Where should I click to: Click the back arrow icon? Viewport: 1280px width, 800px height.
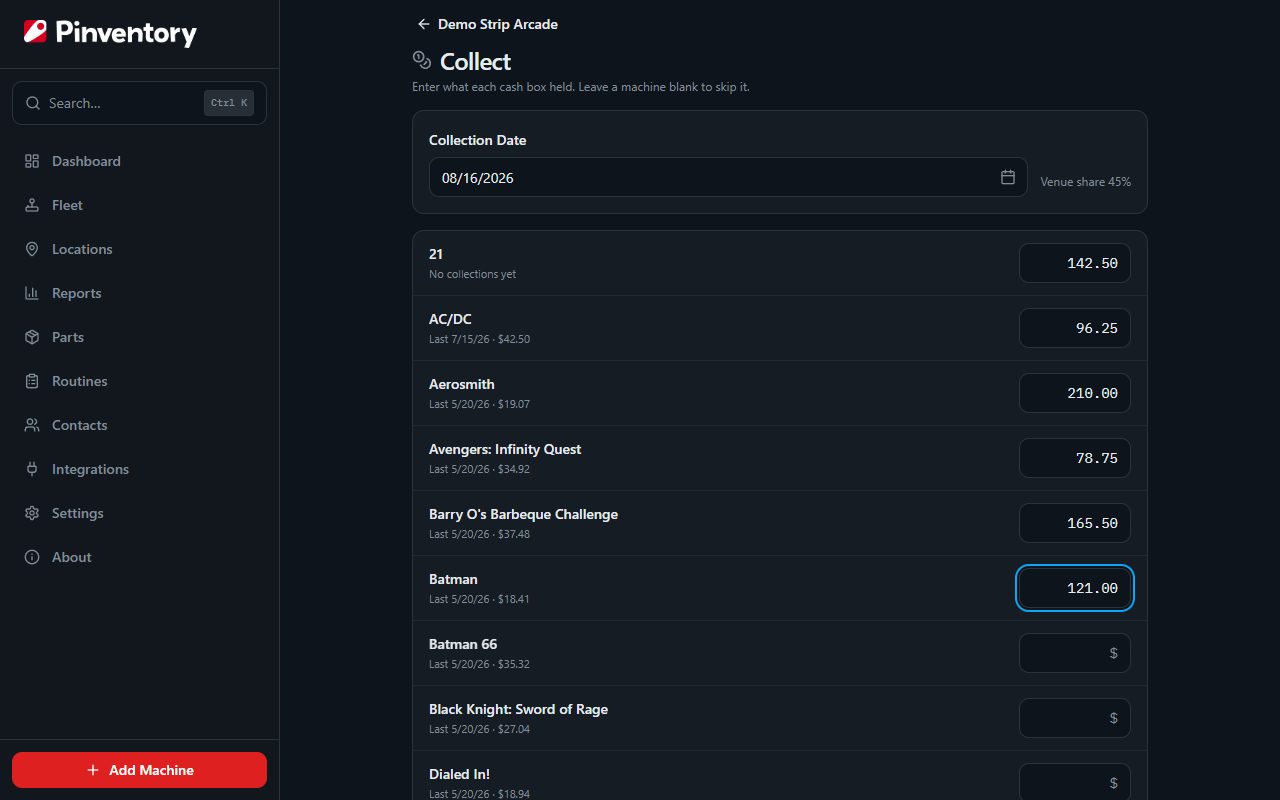point(424,24)
